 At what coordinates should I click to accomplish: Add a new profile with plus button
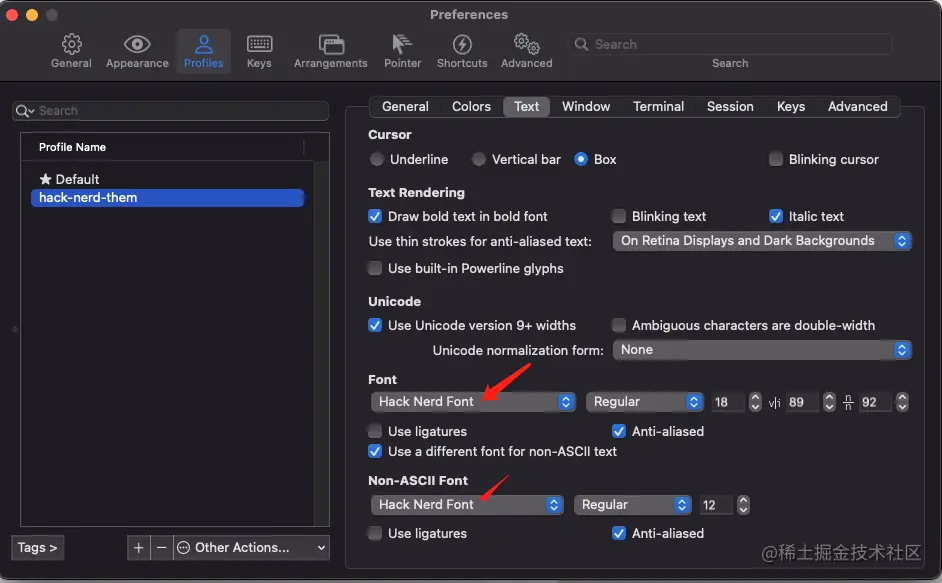click(138, 548)
